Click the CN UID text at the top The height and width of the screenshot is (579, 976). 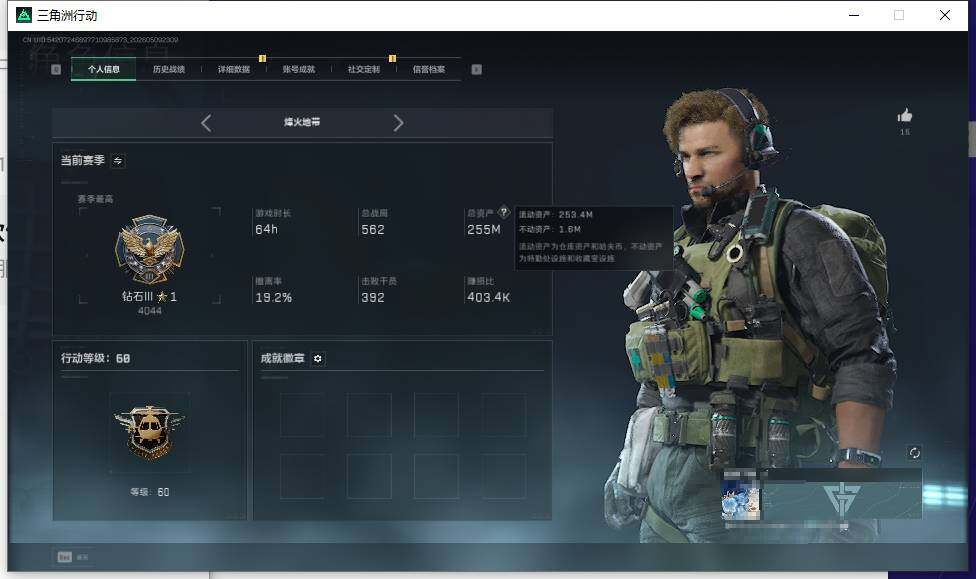click(100, 40)
